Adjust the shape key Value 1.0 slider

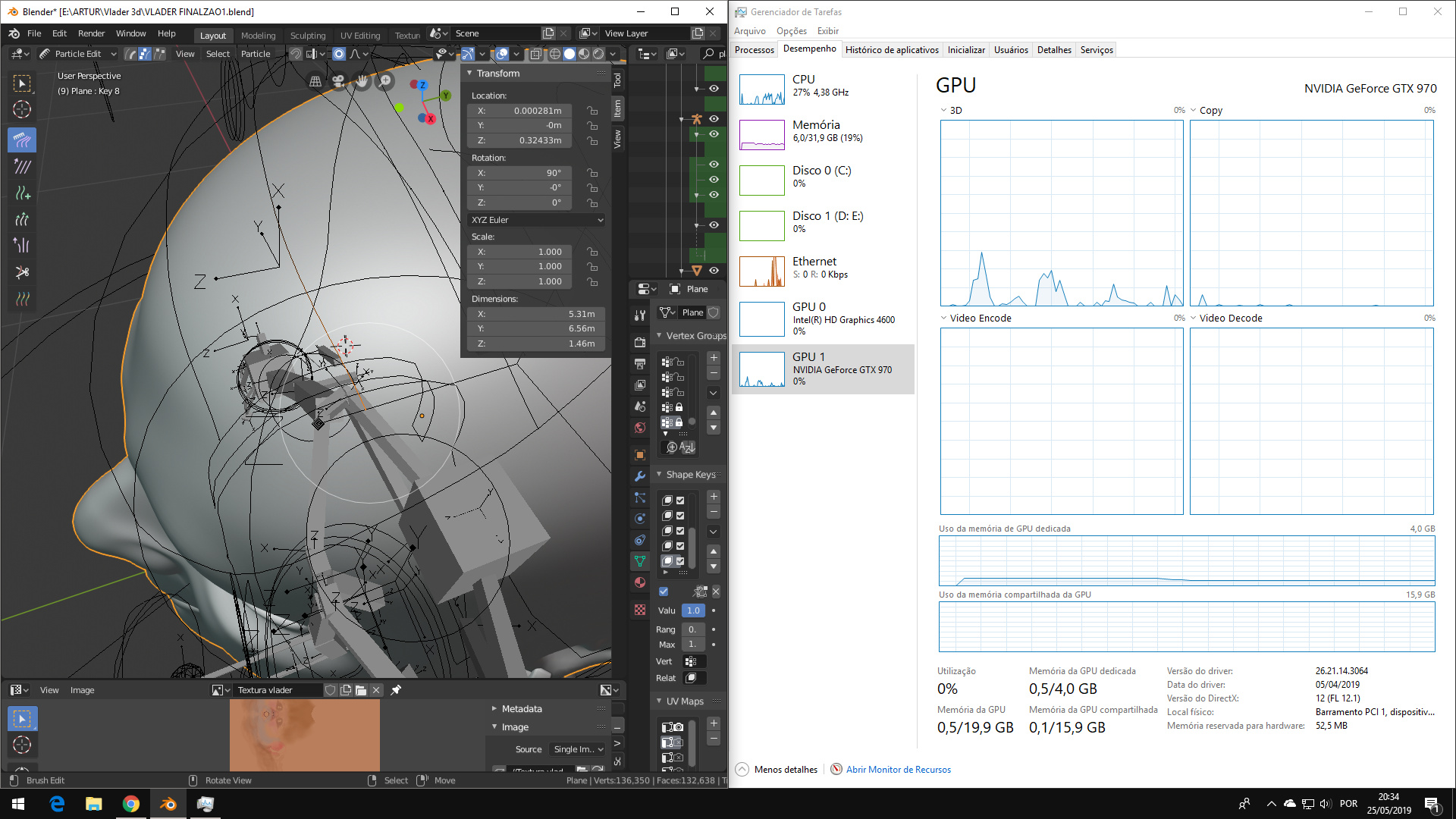(692, 610)
